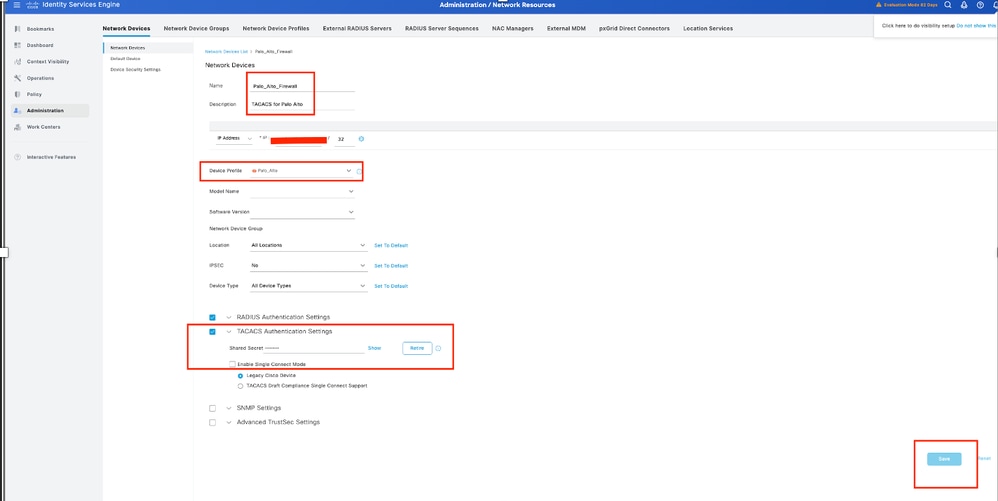Open the hamburger navigation menu

click(x=17, y=4)
